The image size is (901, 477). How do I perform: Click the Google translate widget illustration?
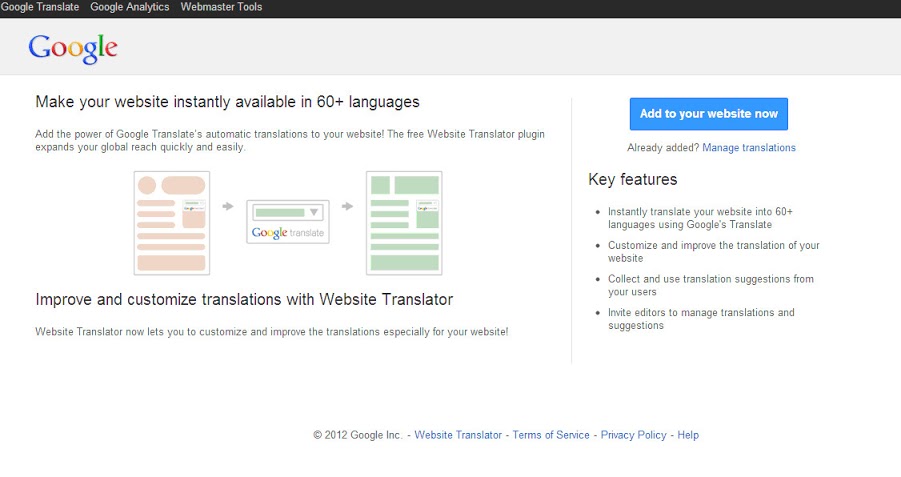click(x=287, y=222)
